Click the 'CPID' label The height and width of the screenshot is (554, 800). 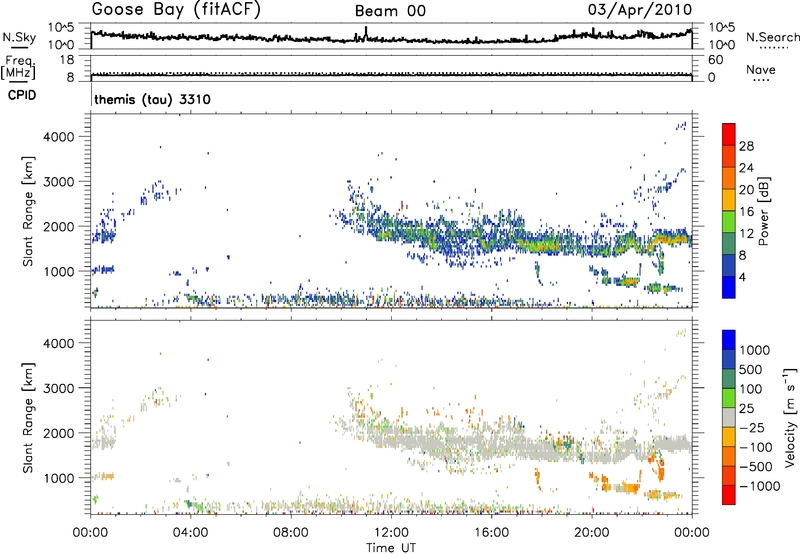pyautogui.click(x=22, y=95)
